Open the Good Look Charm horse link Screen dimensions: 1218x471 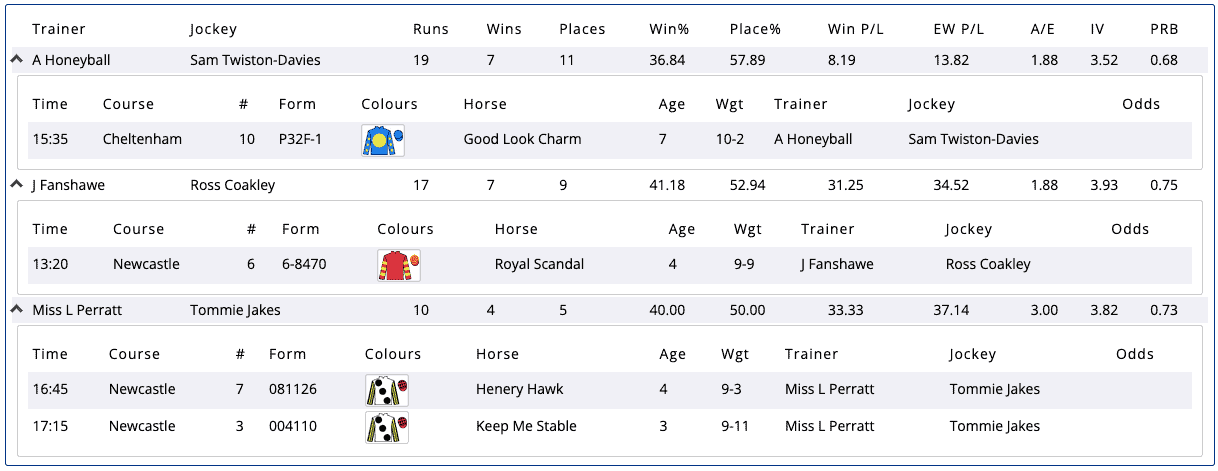(522, 140)
